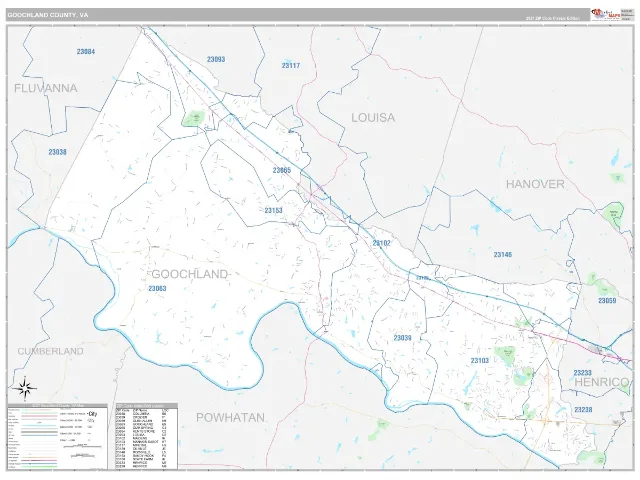
Task: Select the ZIP code label 23146
Action: tap(503, 255)
